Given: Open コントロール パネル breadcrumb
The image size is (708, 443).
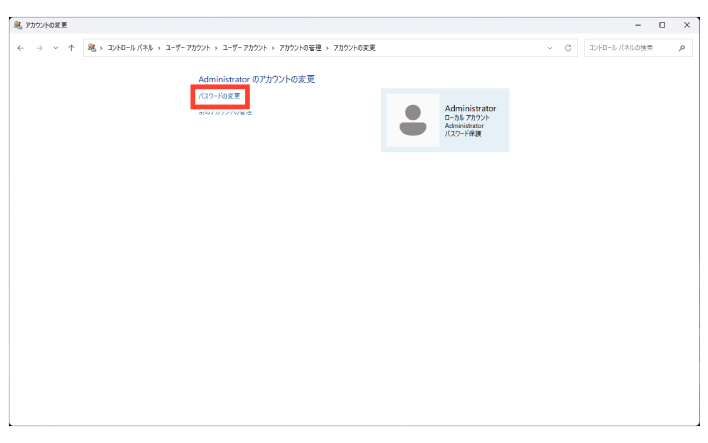Looking at the screenshot, I should [x=130, y=48].
